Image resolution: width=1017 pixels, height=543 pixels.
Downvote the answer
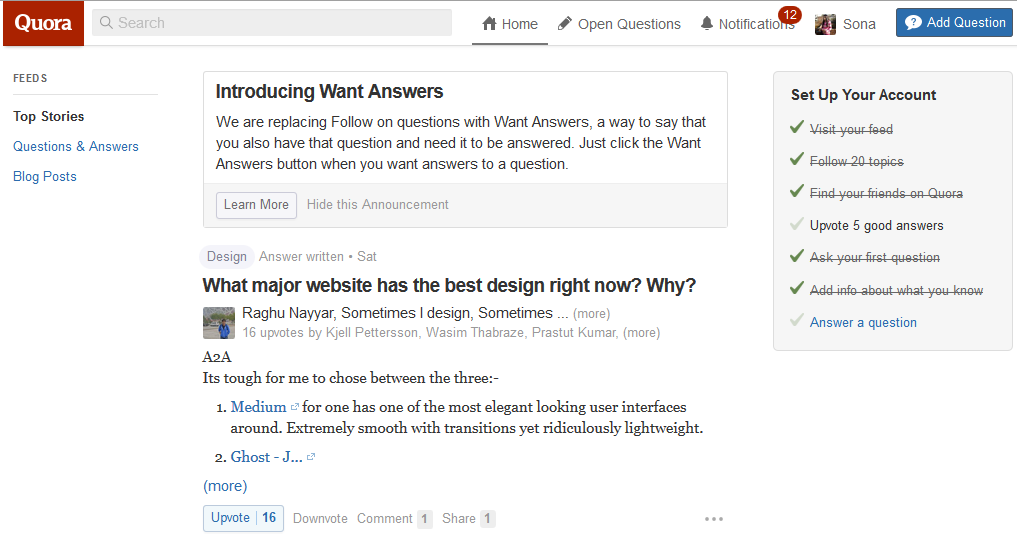click(x=320, y=518)
